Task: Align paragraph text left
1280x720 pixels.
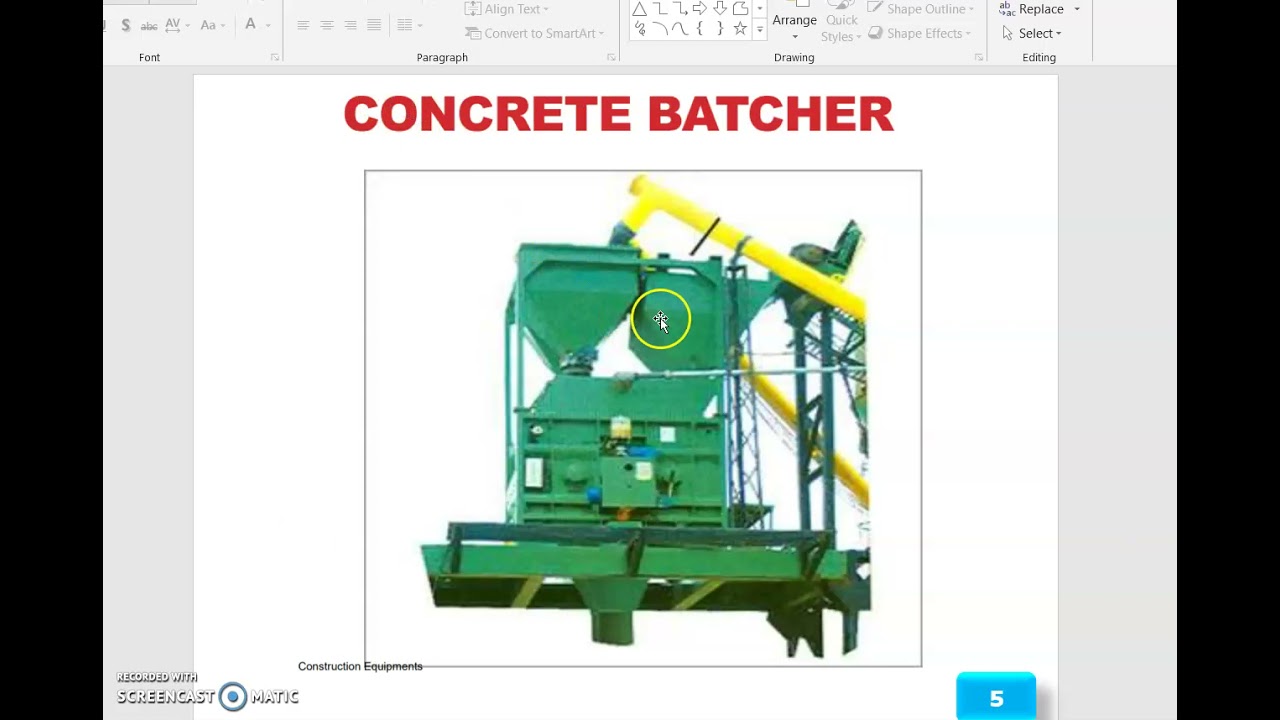Action: pyautogui.click(x=303, y=25)
